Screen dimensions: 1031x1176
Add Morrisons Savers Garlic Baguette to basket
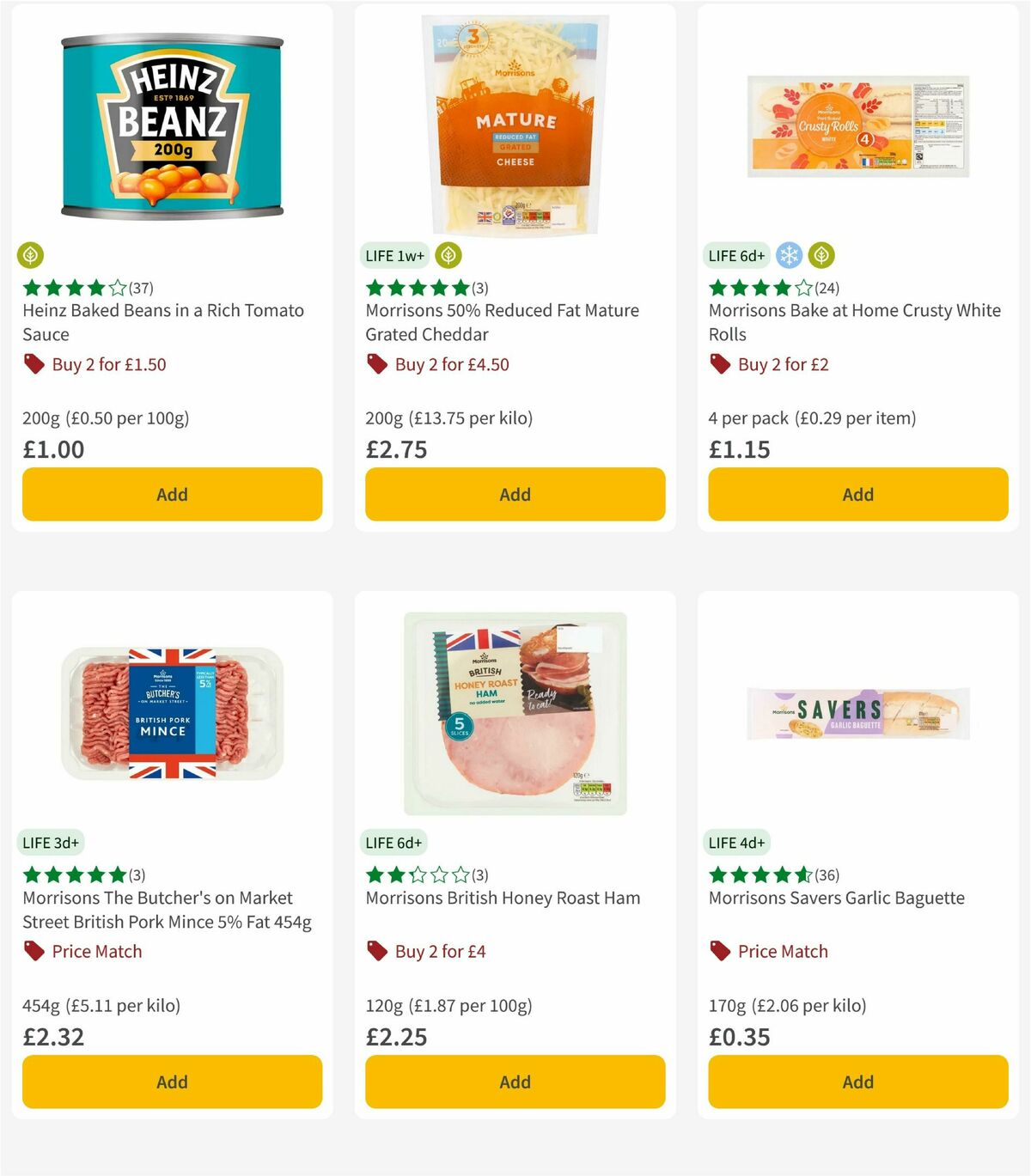857,1082
